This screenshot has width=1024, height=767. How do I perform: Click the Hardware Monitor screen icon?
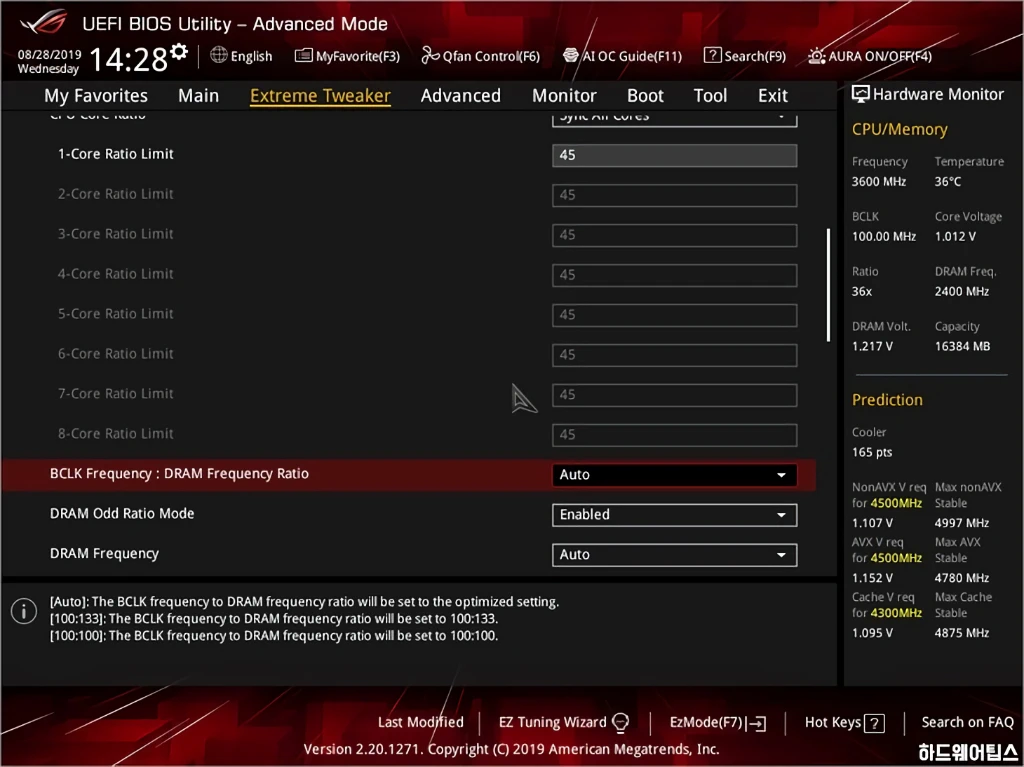(x=861, y=94)
